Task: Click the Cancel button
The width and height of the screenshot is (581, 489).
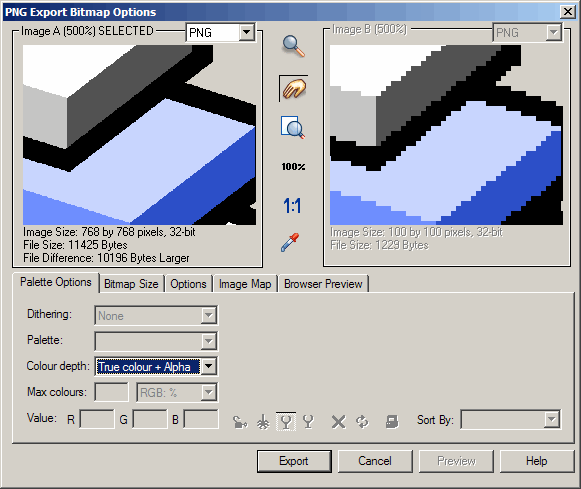Action: 375,461
